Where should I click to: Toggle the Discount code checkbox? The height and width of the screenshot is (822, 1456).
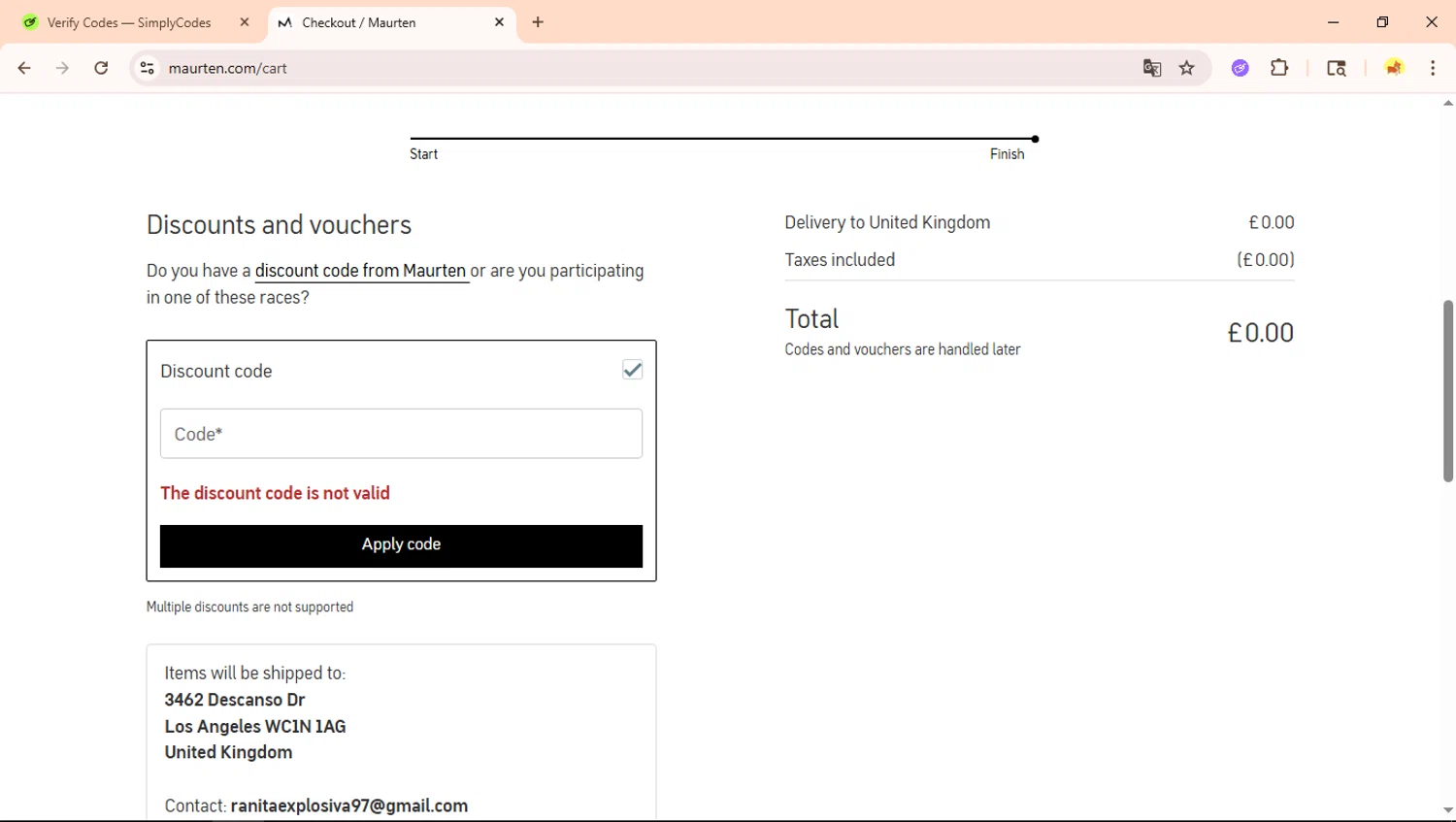[632, 370]
